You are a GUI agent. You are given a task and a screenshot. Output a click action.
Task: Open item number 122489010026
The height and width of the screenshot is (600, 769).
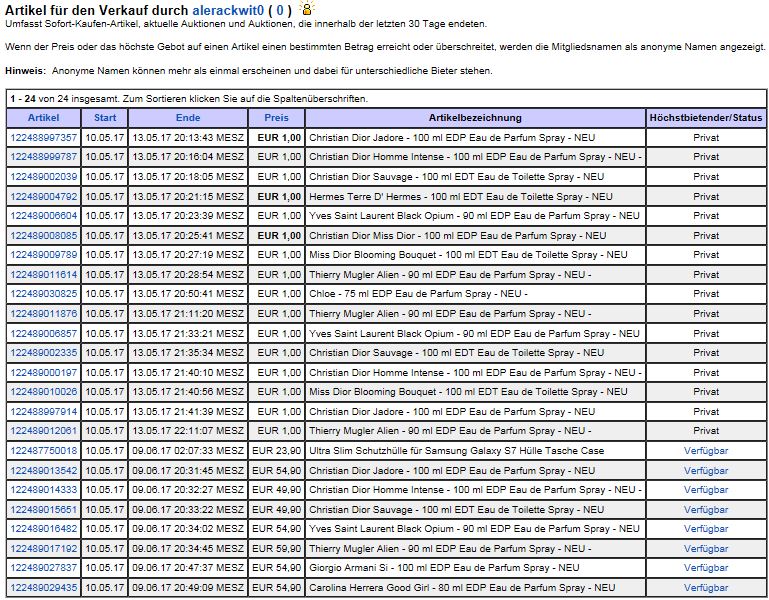pyautogui.click(x=44, y=392)
